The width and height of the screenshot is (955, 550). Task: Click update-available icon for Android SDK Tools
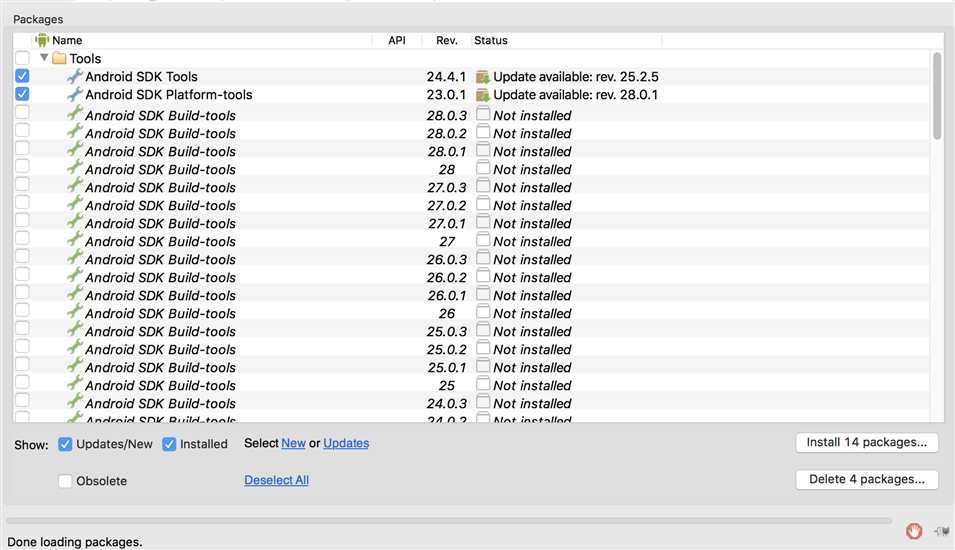tap(483, 77)
